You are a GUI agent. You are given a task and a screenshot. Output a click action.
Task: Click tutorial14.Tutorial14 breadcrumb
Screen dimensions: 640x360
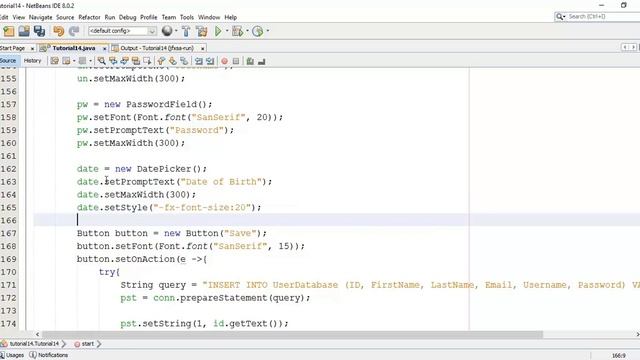click(34, 344)
